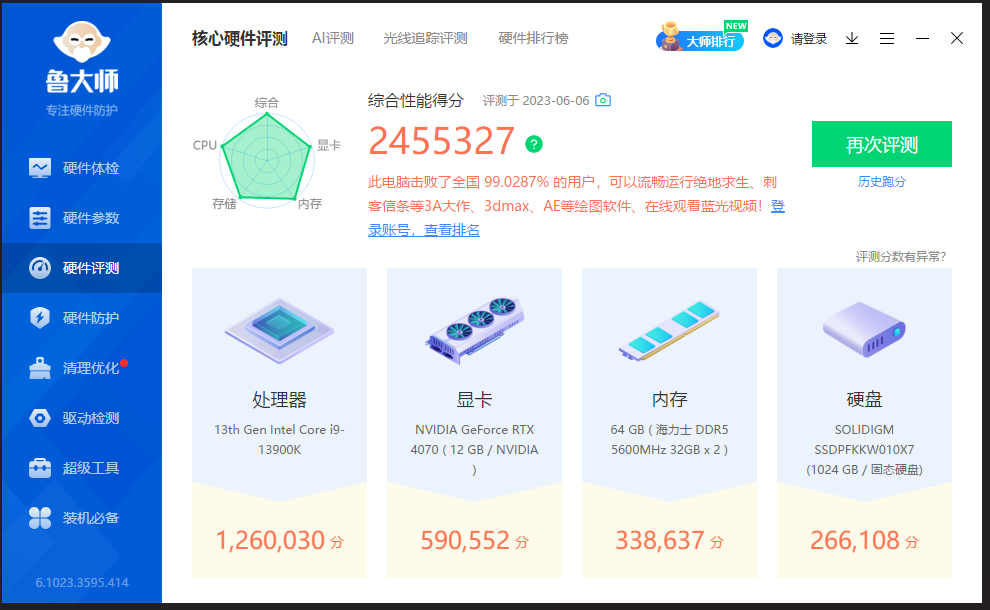The width and height of the screenshot is (990, 610).
Task: Click the 内存 RAM stick icon
Action: pos(669,330)
